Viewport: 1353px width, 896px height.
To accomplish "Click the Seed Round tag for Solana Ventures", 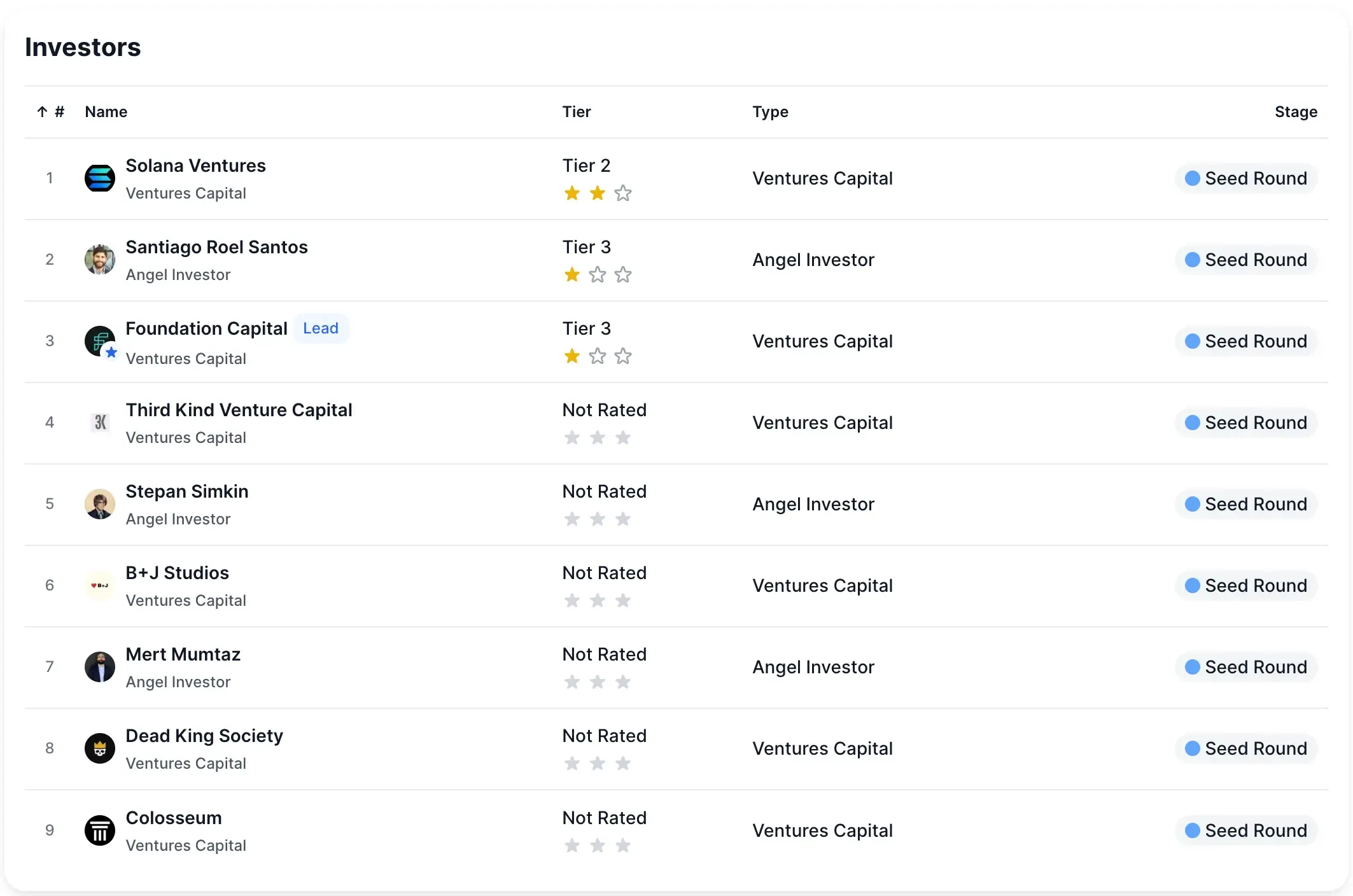I will click(1246, 178).
